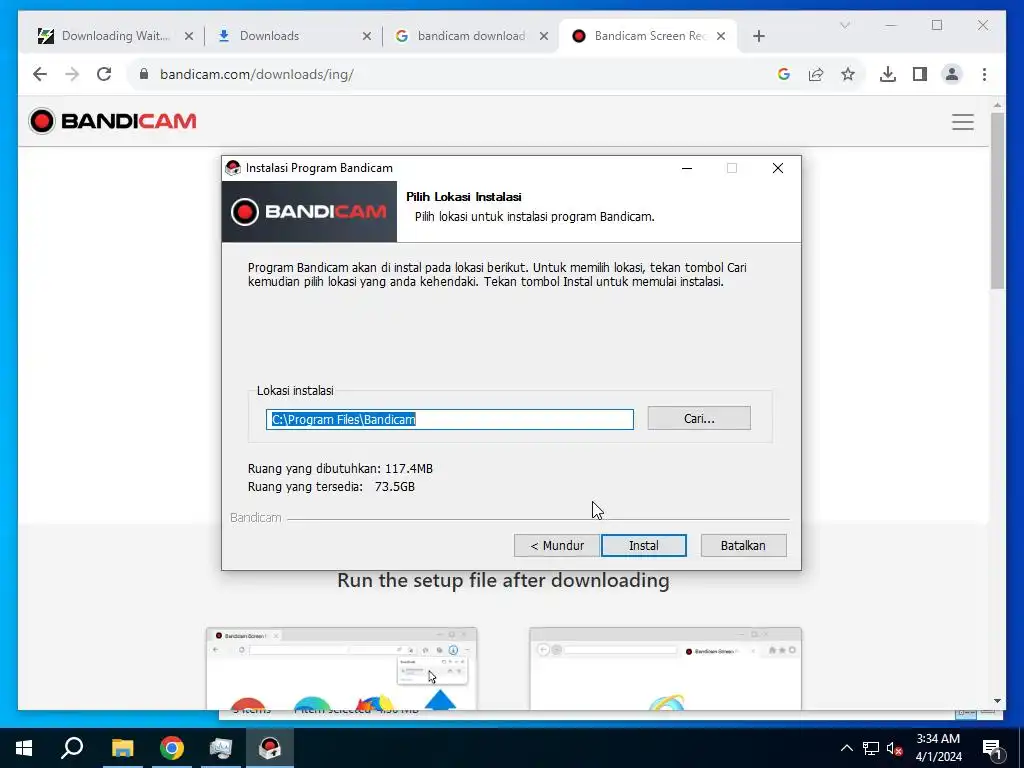Click the installer title bar Bandicam icon

tap(232, 168)
